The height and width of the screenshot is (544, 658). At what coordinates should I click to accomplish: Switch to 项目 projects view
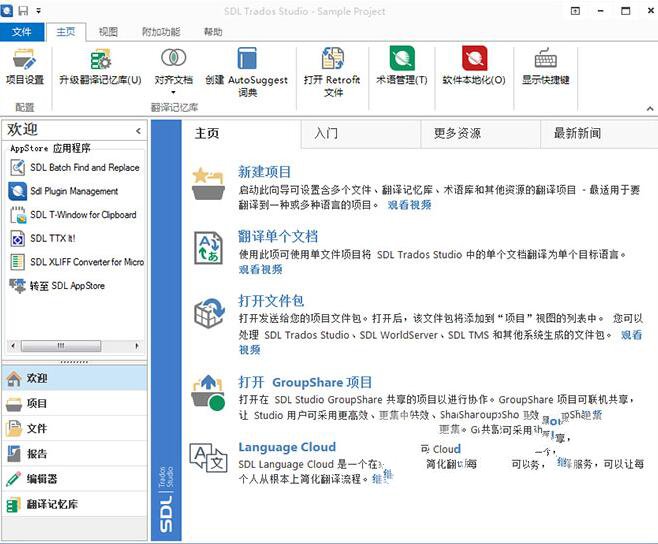(x=75, y=403)
